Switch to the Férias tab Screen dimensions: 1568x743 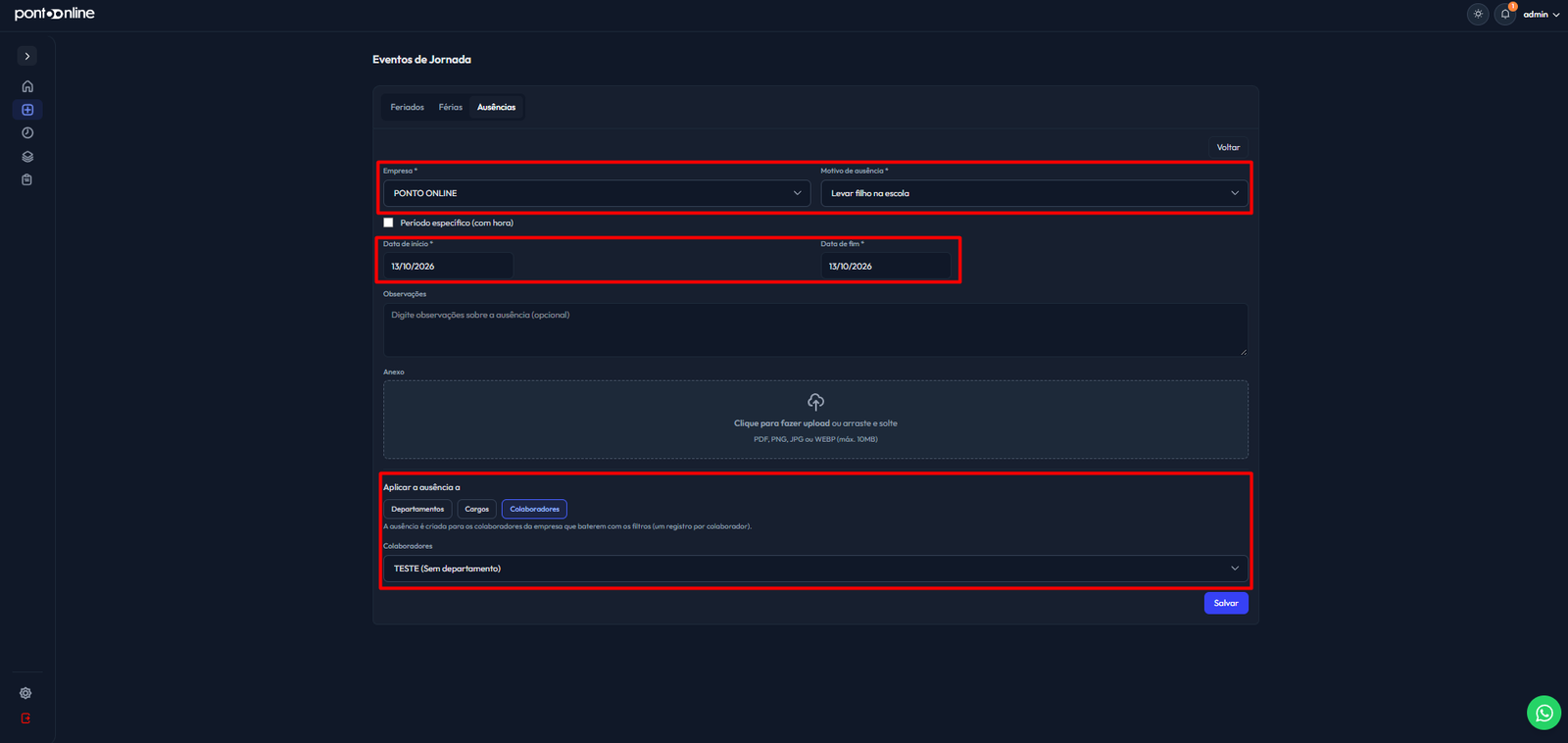click(x=451, y=107)
